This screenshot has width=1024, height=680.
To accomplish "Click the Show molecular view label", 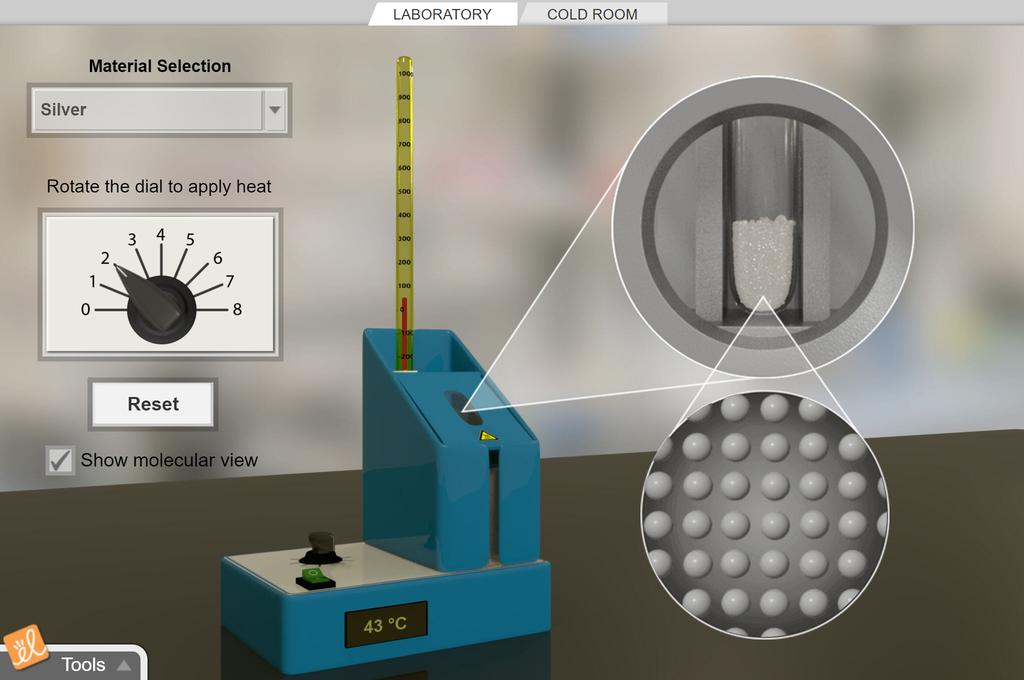I will 169,460.
